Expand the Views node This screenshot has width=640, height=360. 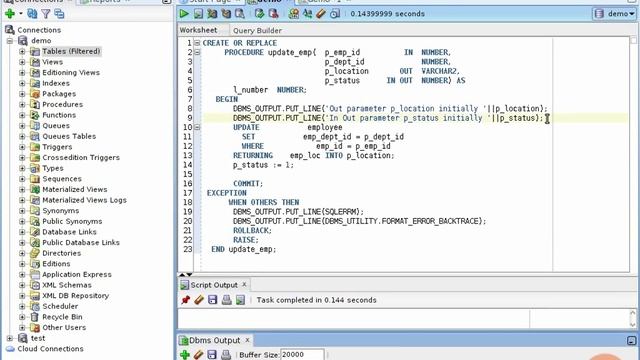(22, 62)
